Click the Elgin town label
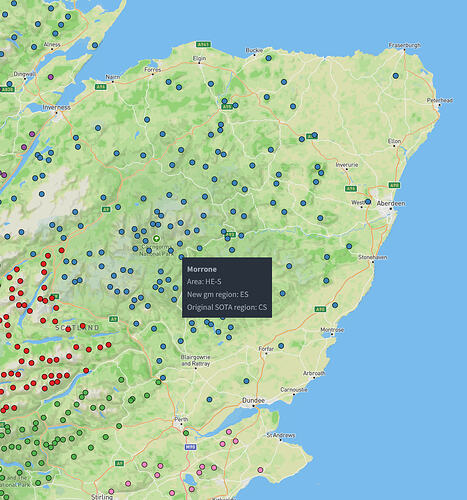This screenshot has height=500, width=467. 199,59
